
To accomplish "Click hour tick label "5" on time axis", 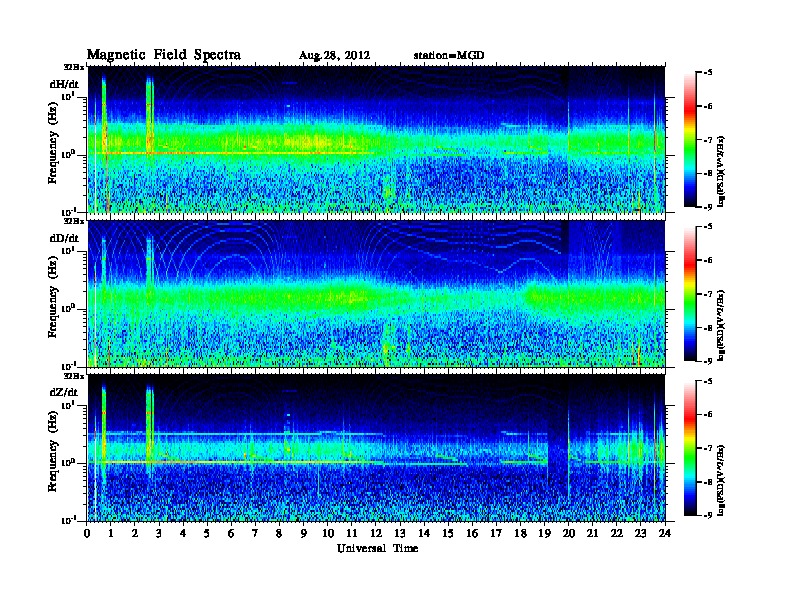I will tap(207, 533).
